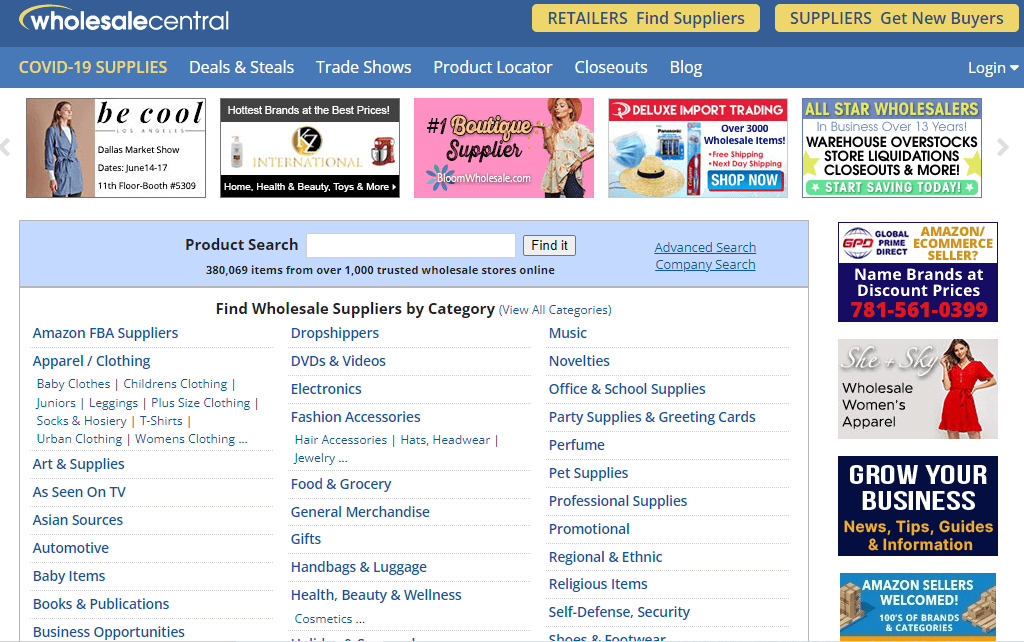The height and width of the screenshot is (642, 1024).
Task: Select Hair Accessories subcategory
Action: point(341,440)
